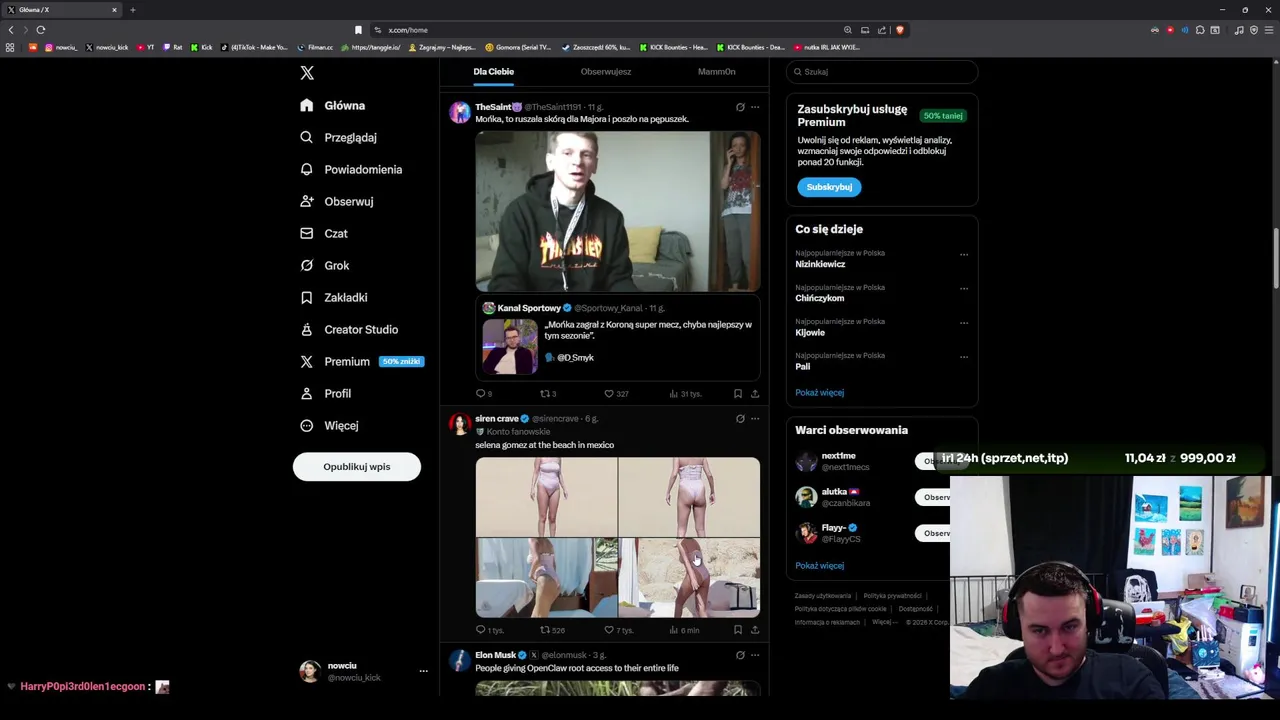Reply to TheSaint post
1280x720 pixels.
coord(484,394)
